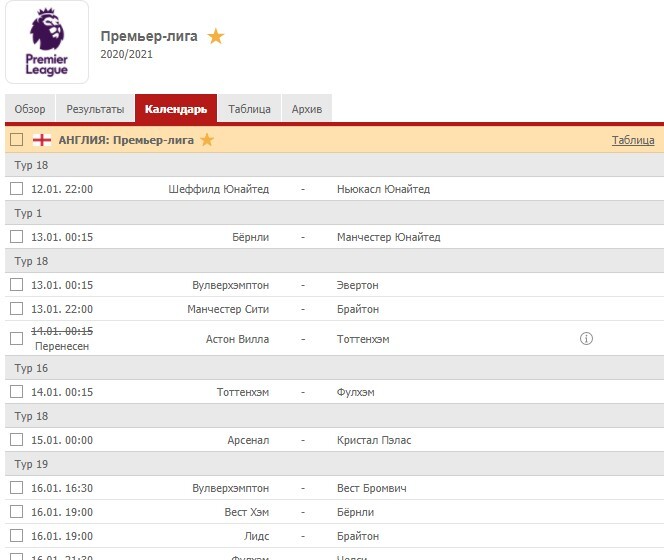Click the 12.01. 22:00 match time
The height and width of the screenshot is (560, 664).
pos(62,189)
